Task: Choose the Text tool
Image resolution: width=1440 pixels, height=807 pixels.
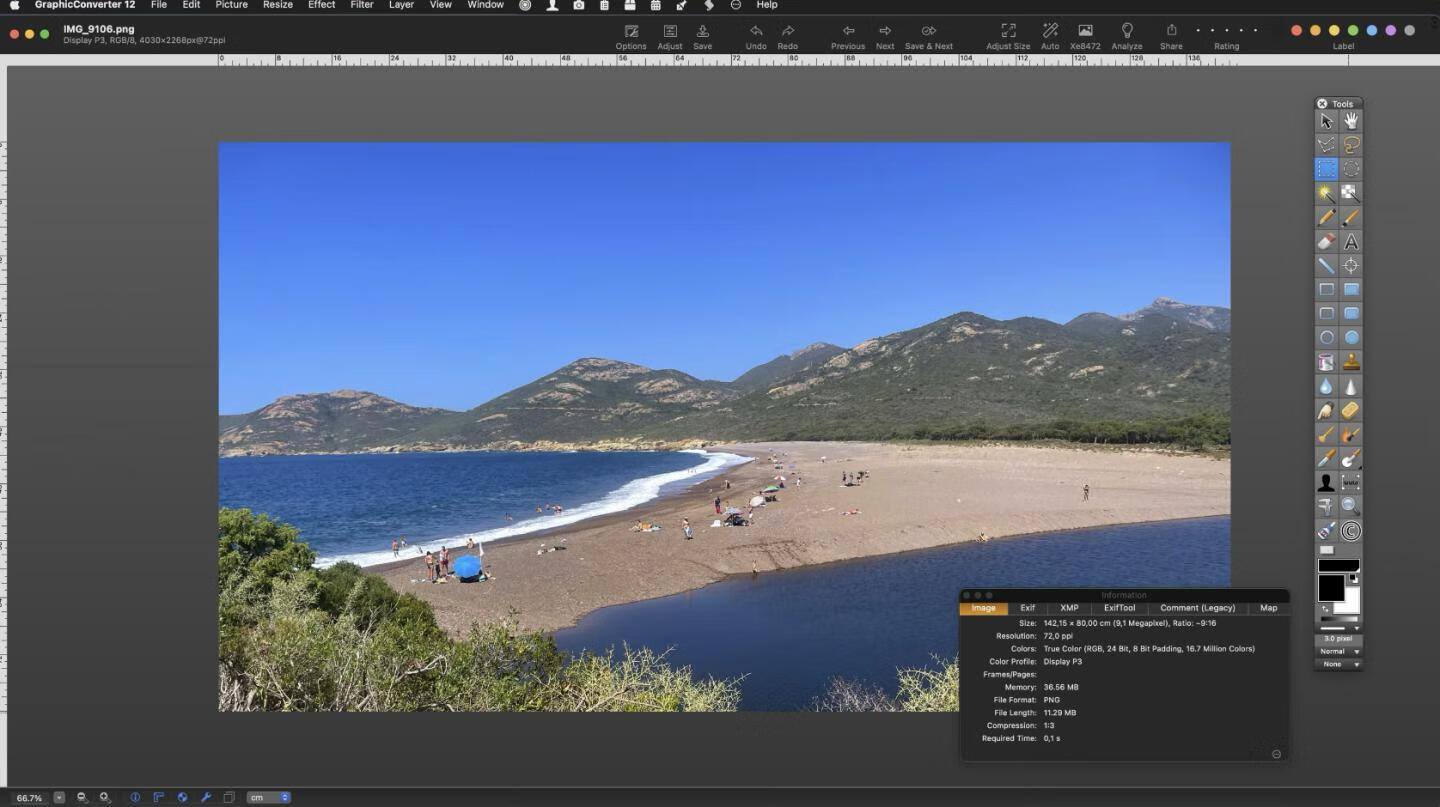Action: click(1351, 241)
